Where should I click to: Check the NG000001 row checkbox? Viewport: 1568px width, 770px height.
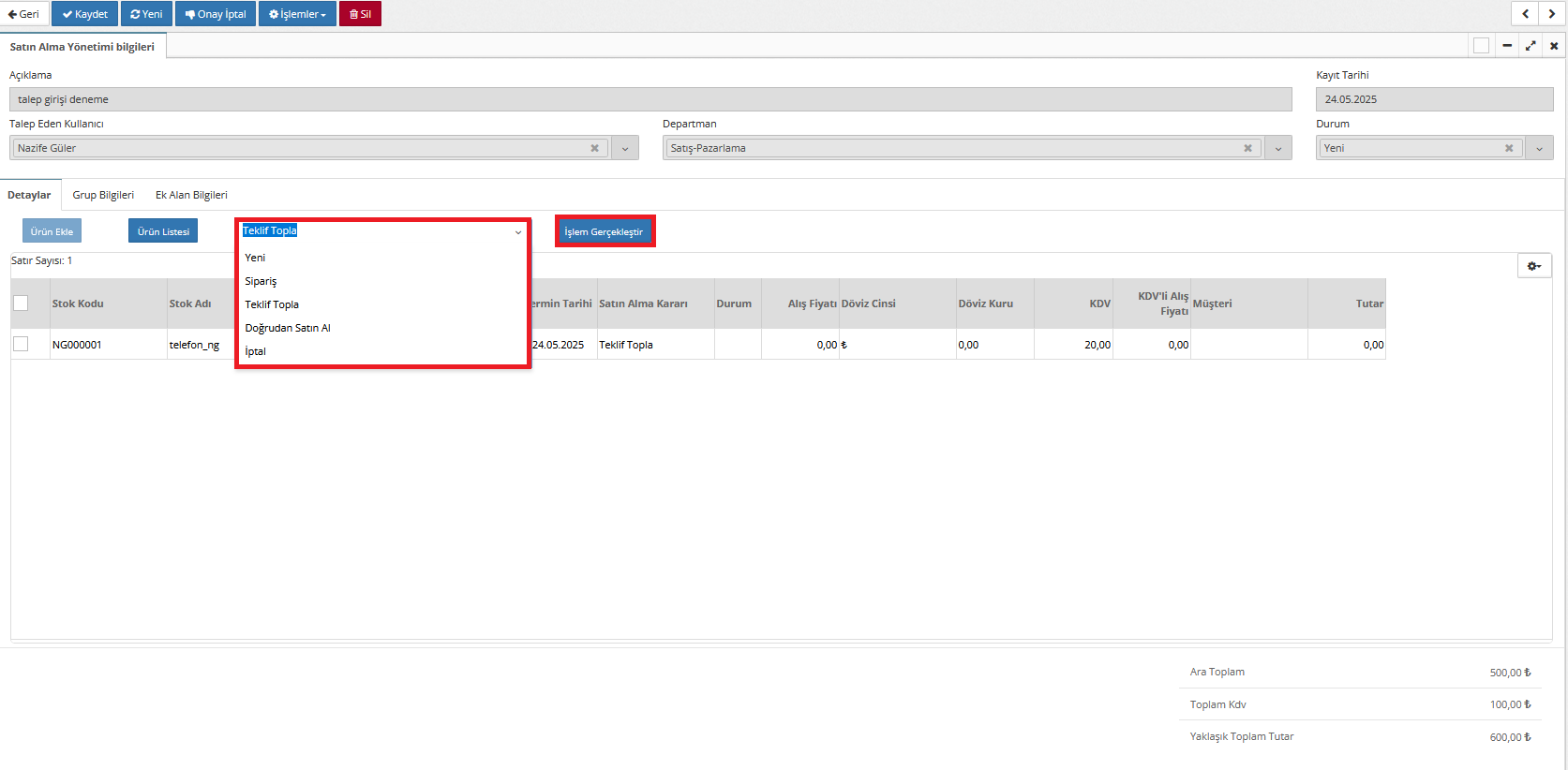[x=21, y=344]
